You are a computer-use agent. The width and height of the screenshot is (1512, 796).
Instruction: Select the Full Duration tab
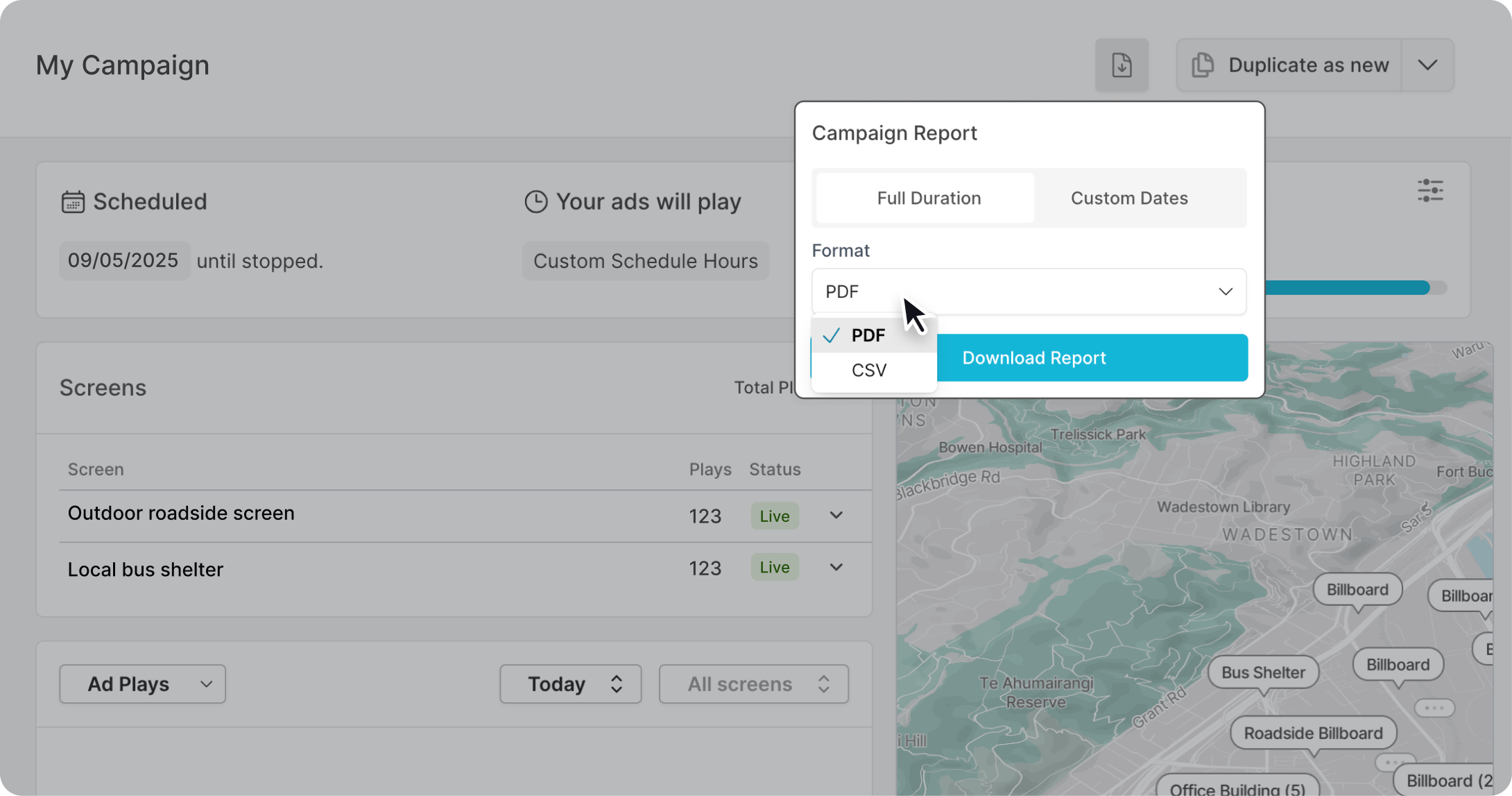[x=928, y=198]
